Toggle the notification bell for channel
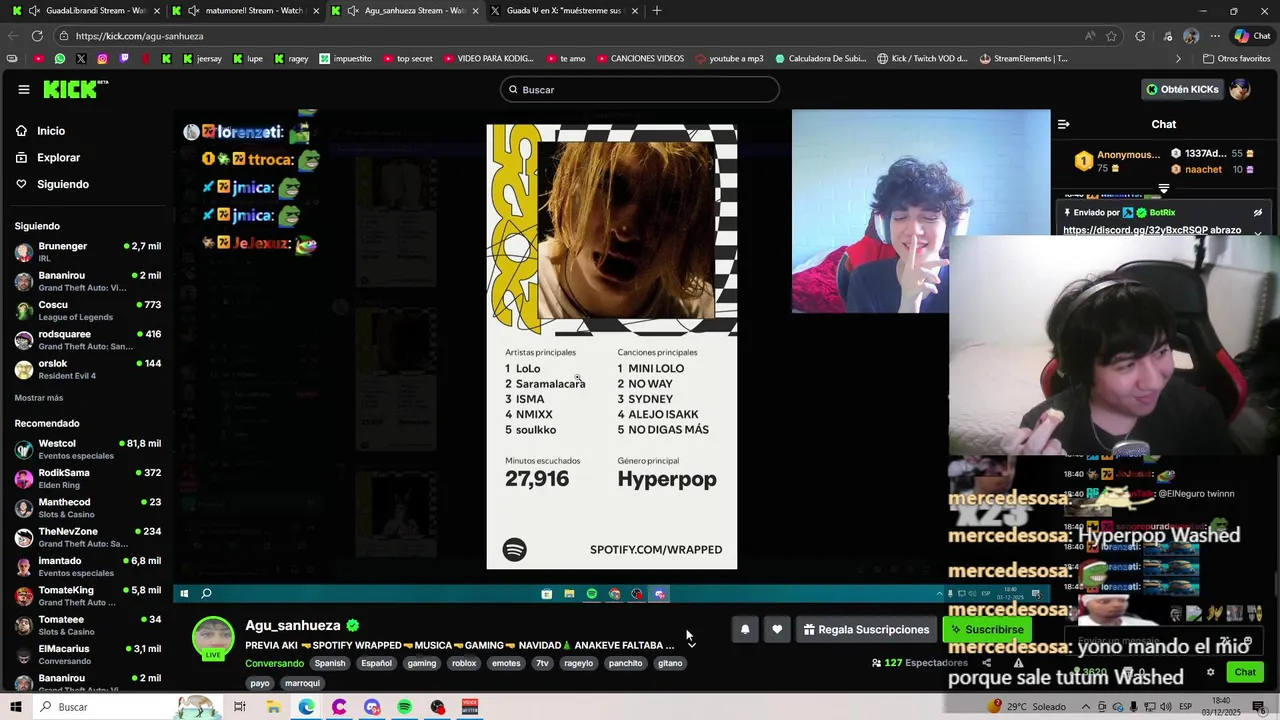 click(x=745, y=629)
